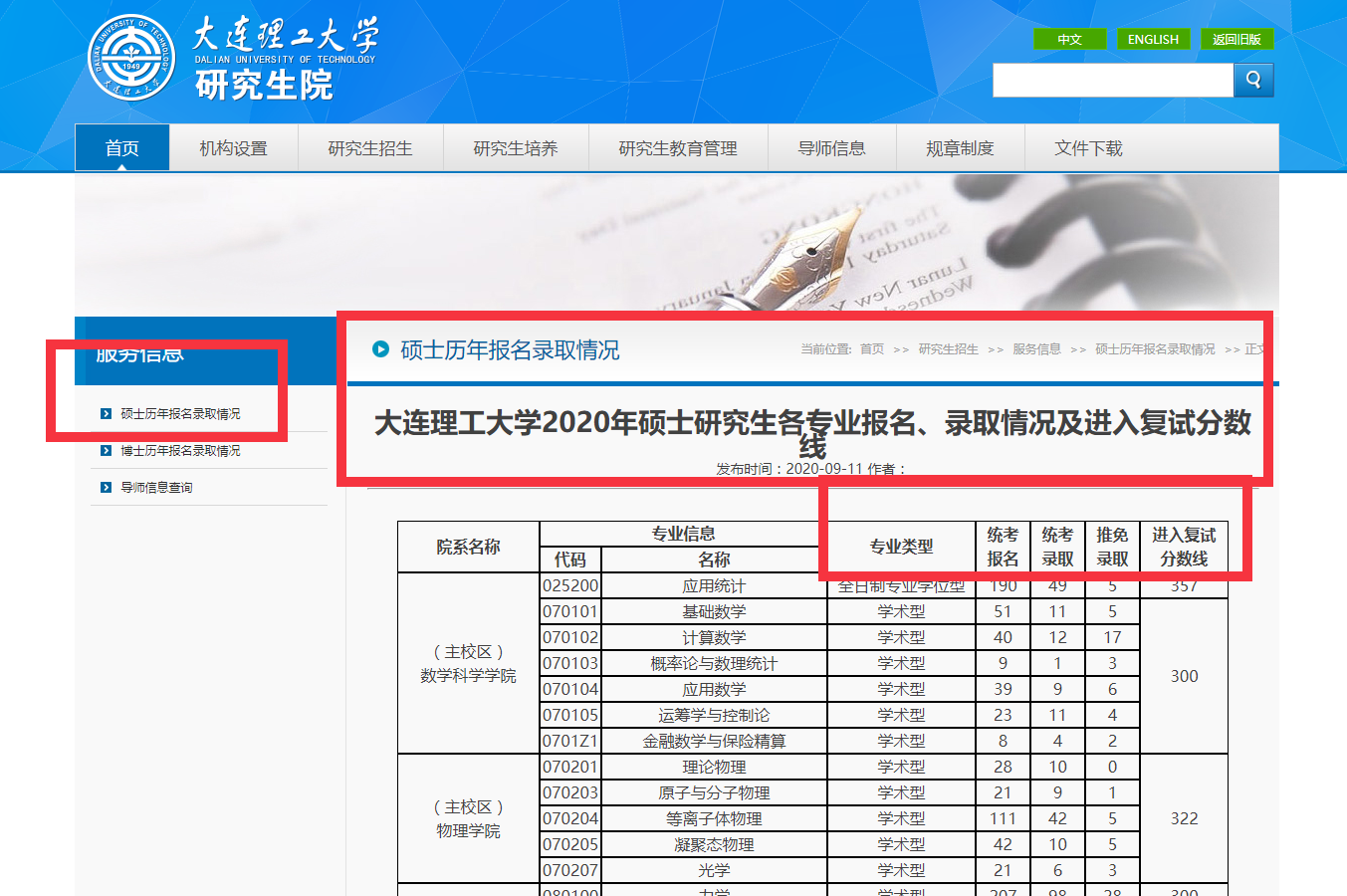Viewport: 1347px width, 896px height.
Task: Click the publish time 发布时间 2020-09-11
Action: 788,469
